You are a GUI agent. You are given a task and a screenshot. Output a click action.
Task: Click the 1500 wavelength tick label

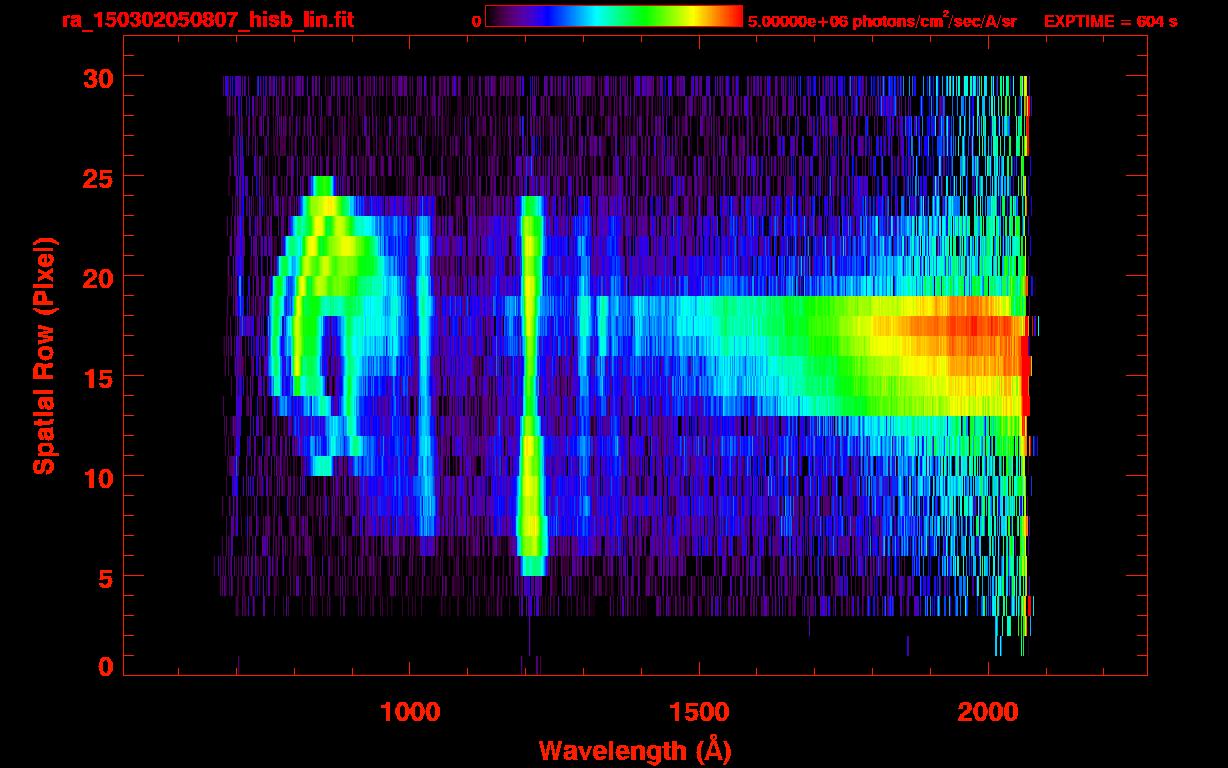(x=699, y=713)
